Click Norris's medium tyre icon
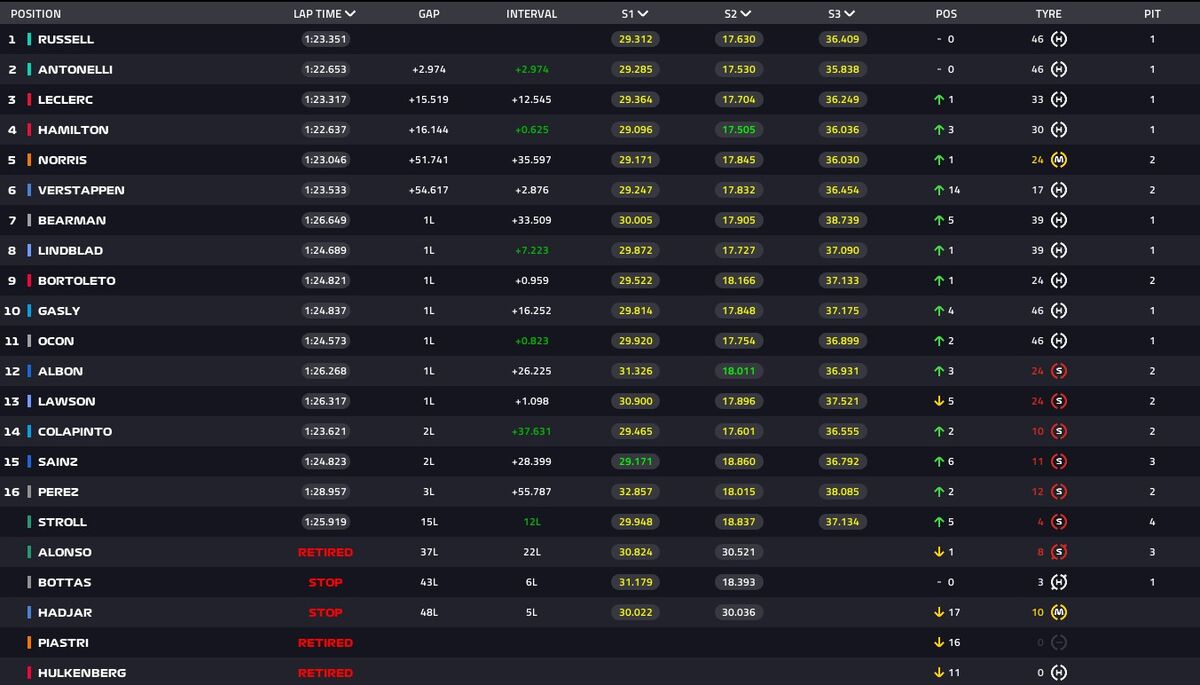Image resolution: width=1200 pixels, height=685 pixels. pyautogui.click(x=1059, y=160)
